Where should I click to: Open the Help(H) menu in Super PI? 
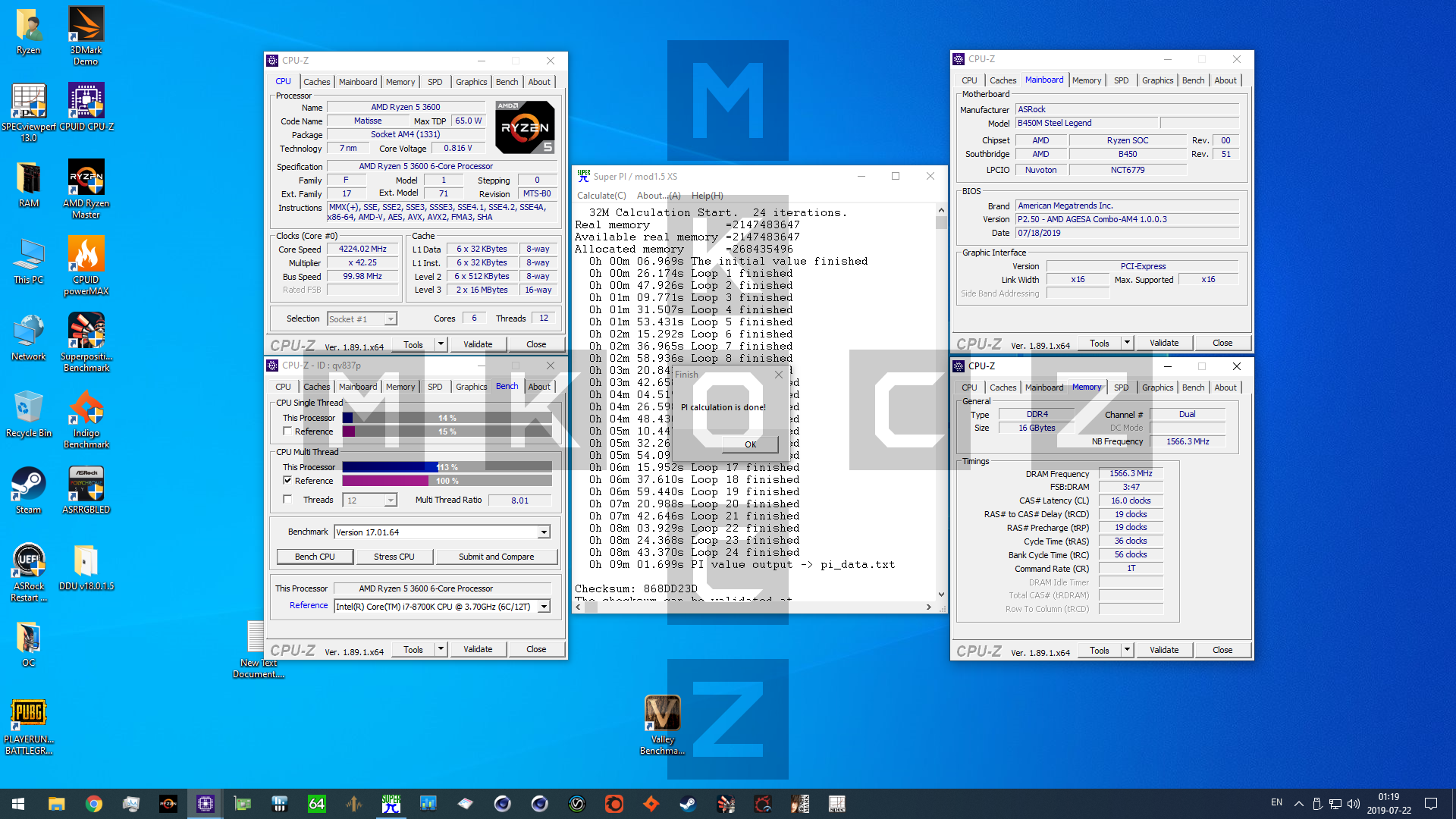(707, 196)
